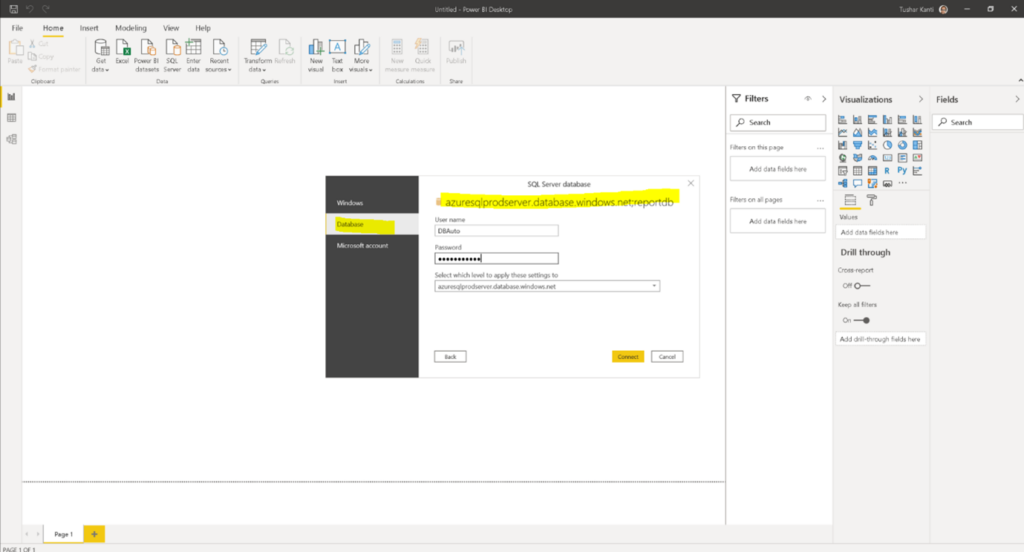Open the Format paint roller tab

coord(872,201)
